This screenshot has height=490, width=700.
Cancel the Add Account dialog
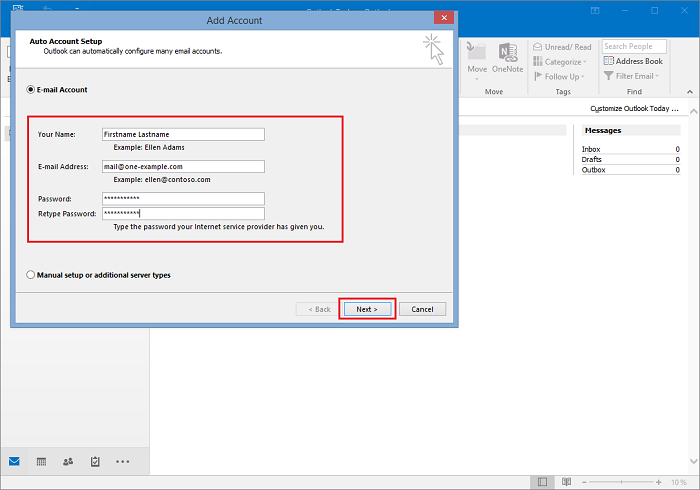coord(422,309)
